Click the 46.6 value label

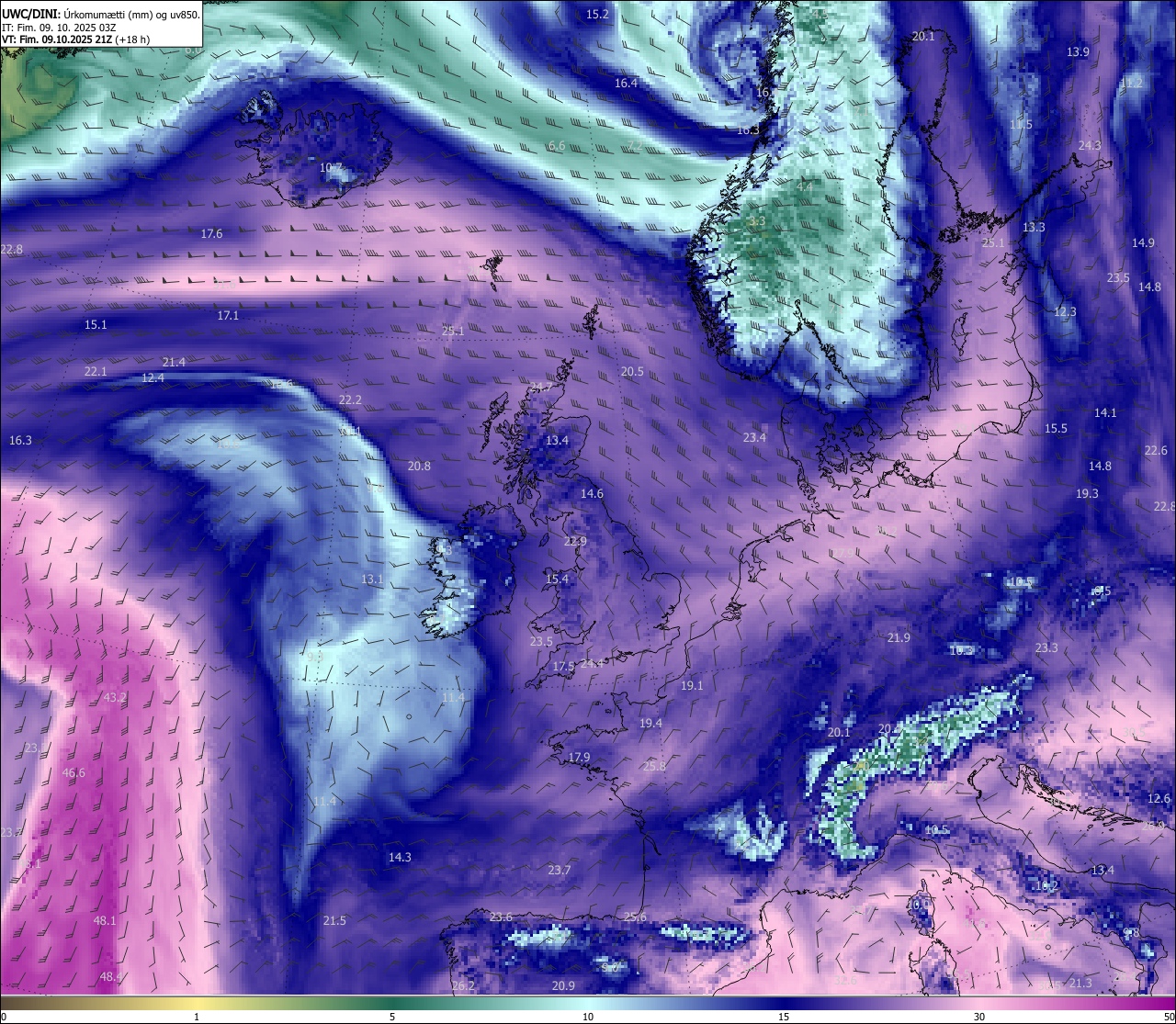pos(73,772)
